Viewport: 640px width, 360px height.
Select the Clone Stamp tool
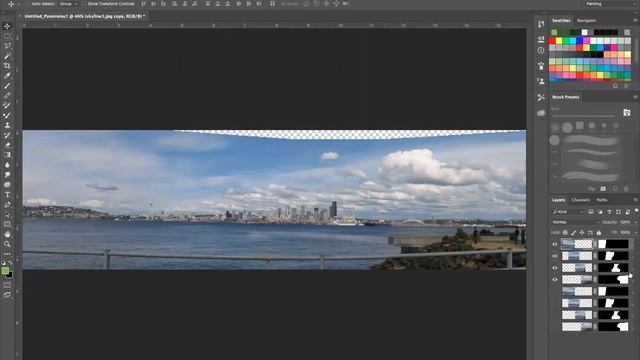click(7, 125)
